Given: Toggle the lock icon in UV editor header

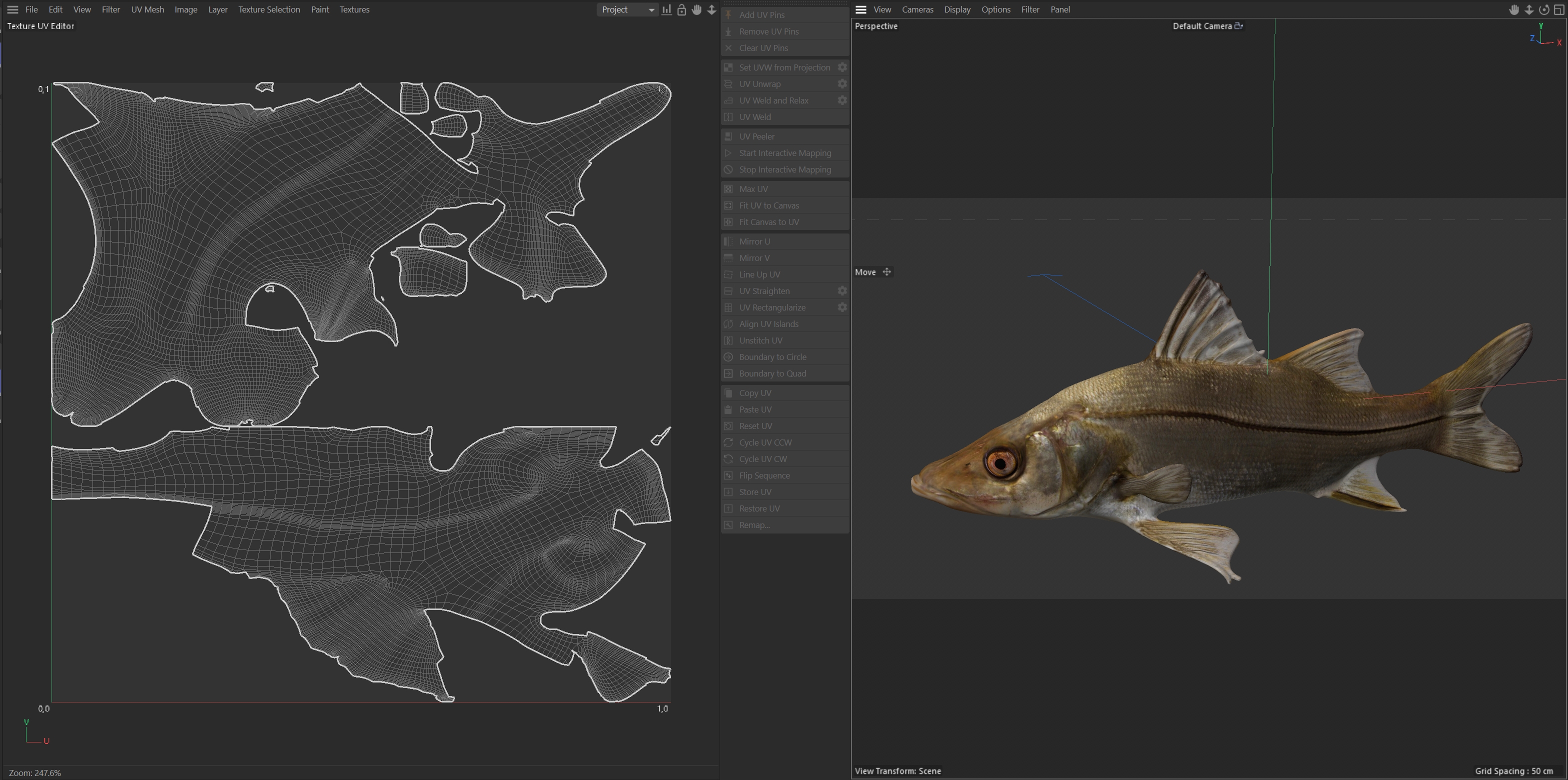Looking at the screenshot, I should tap(681, 9).
